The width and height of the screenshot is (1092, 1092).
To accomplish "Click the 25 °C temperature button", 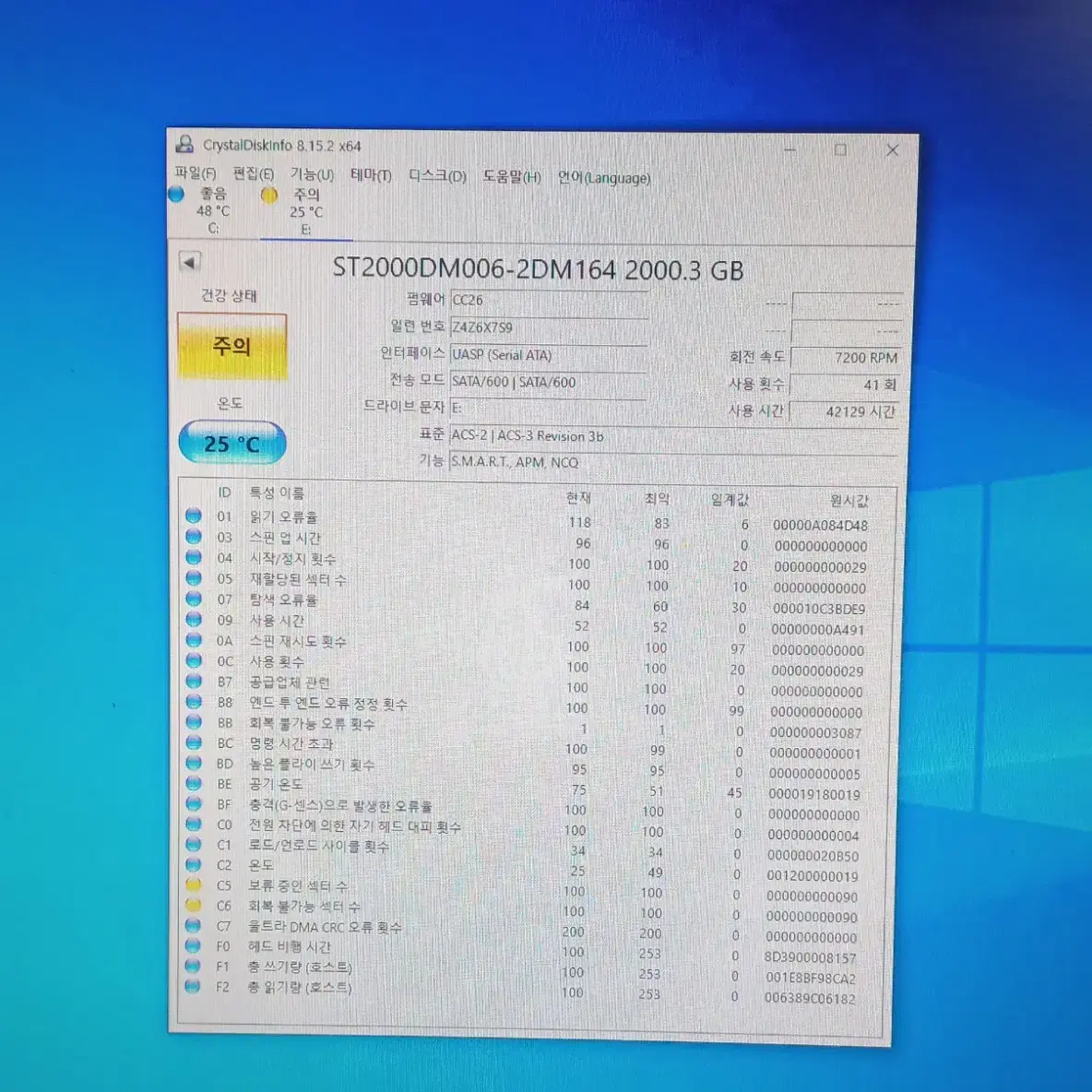I will (x=231, y=443).
